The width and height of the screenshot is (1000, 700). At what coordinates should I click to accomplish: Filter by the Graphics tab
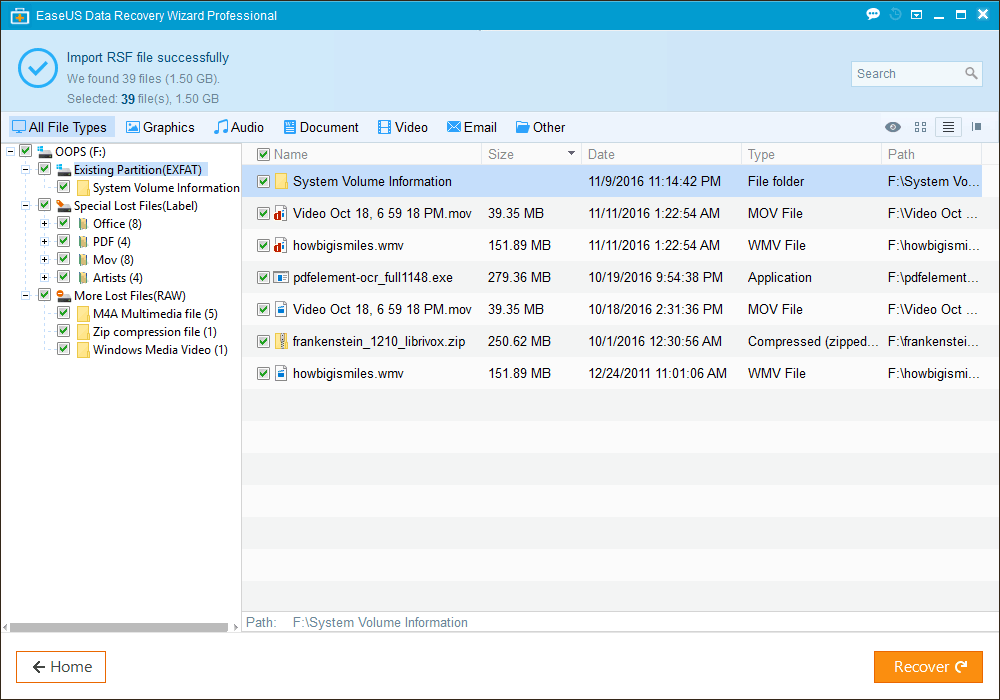[x=160, y=127]
